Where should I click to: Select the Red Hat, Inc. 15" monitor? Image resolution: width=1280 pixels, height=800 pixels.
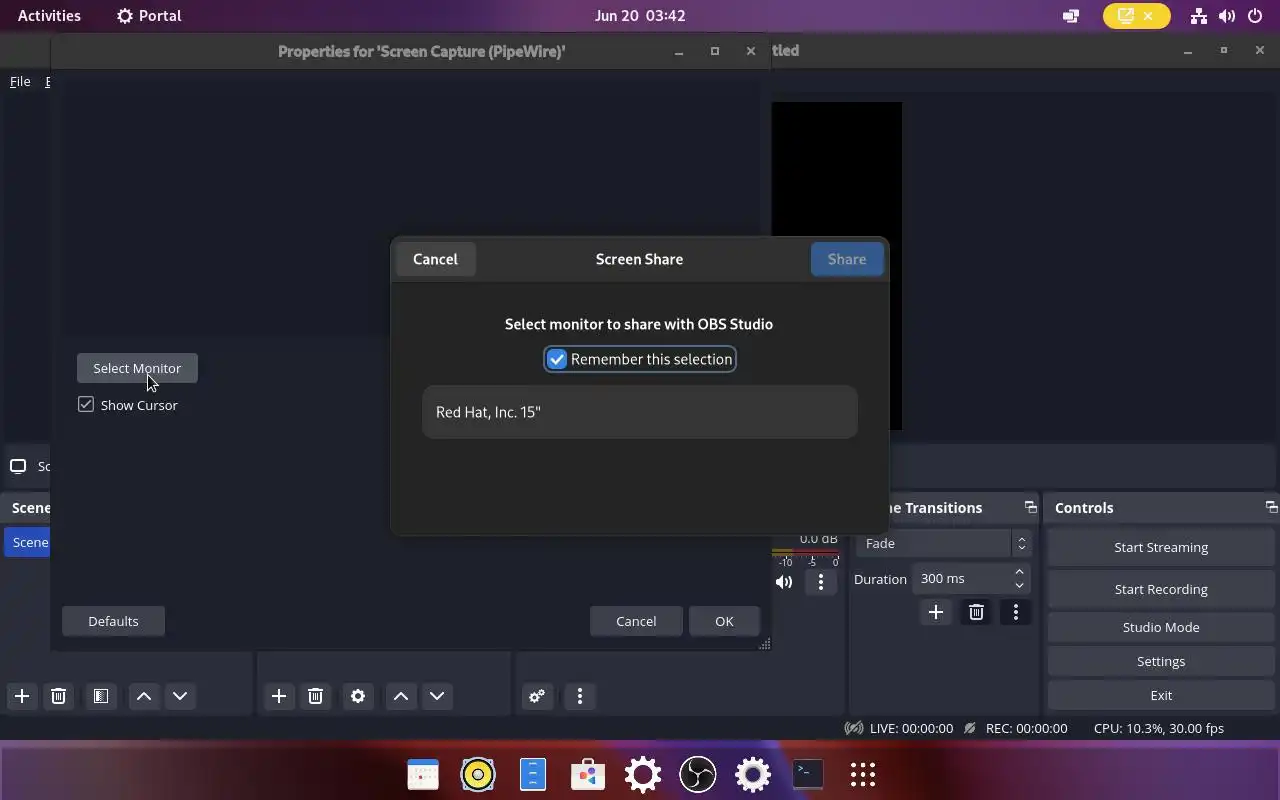tap(640, 412)
